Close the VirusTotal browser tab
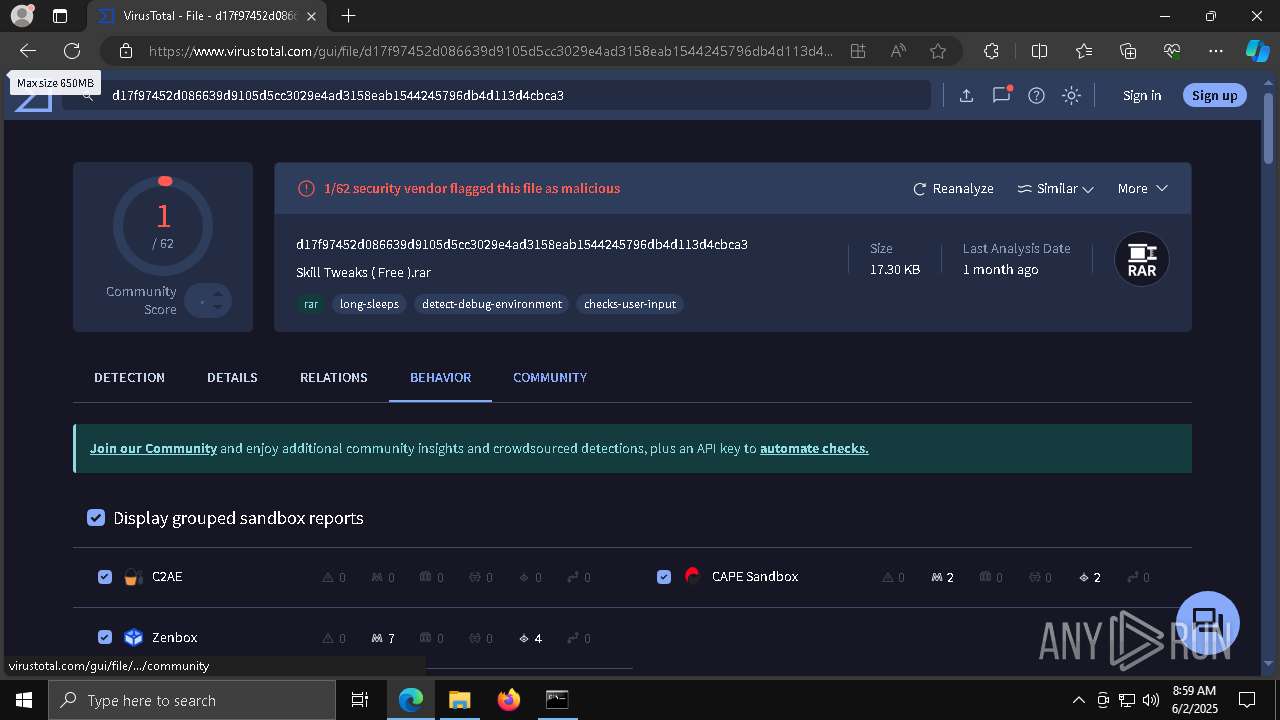 (x=312, y=16)
